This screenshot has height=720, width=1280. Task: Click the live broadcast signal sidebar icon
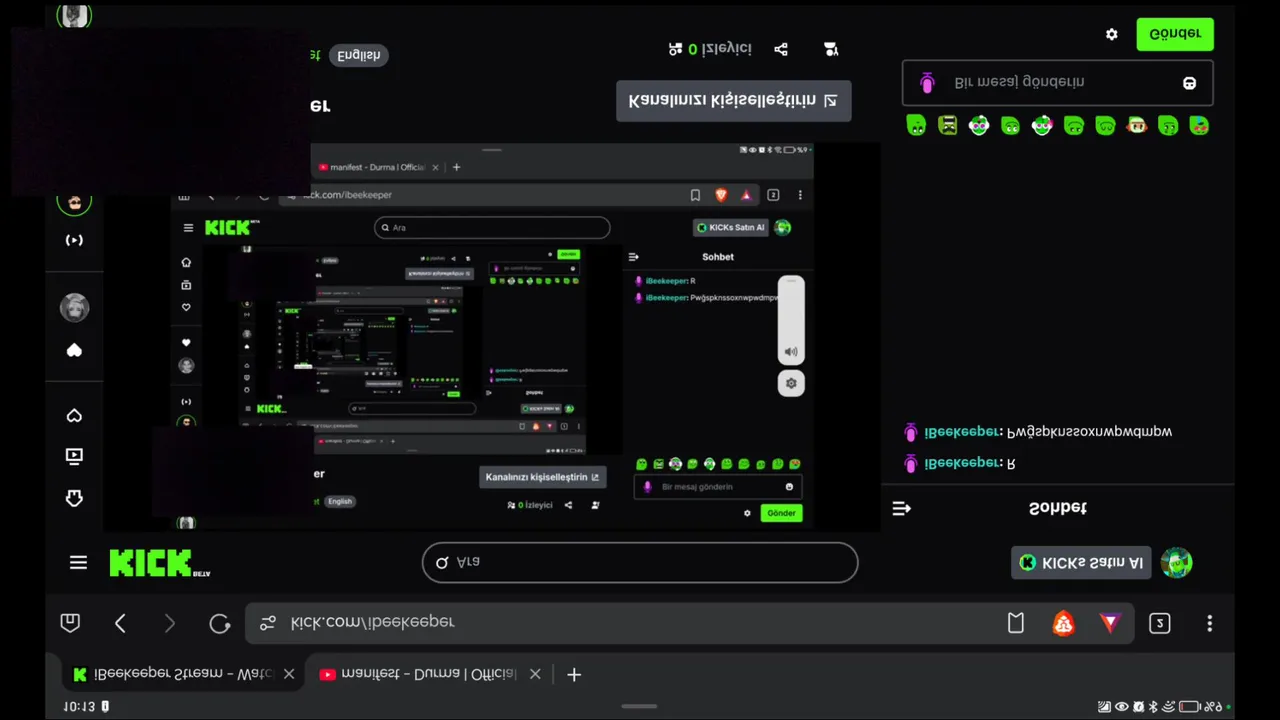point(74,240)
